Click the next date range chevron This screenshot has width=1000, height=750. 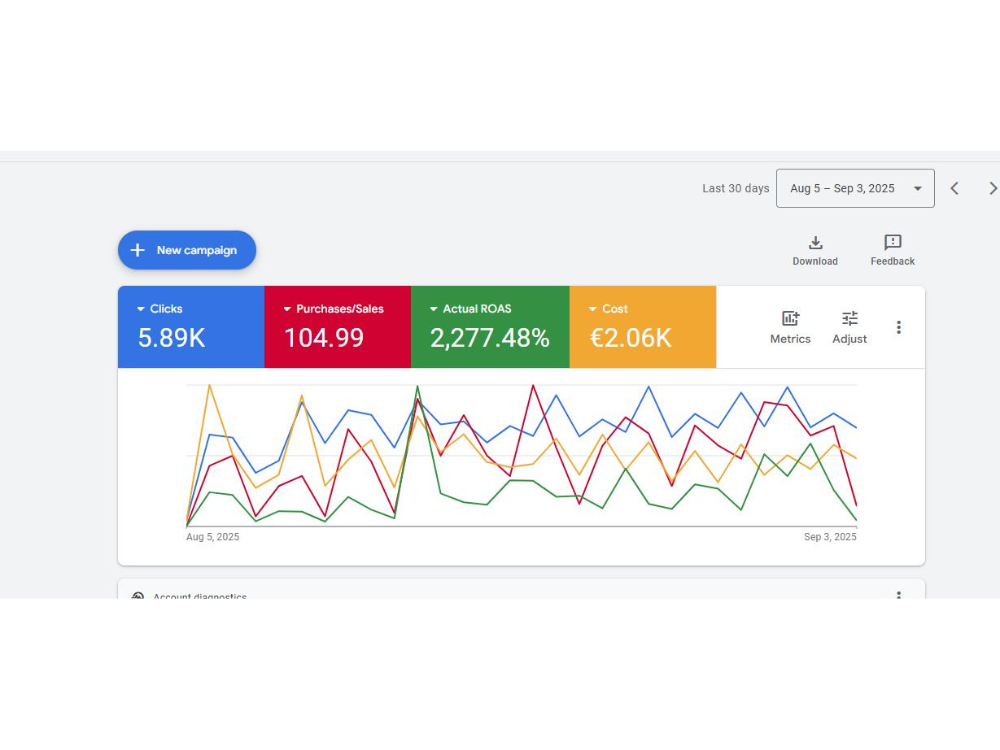coord(991,187)
